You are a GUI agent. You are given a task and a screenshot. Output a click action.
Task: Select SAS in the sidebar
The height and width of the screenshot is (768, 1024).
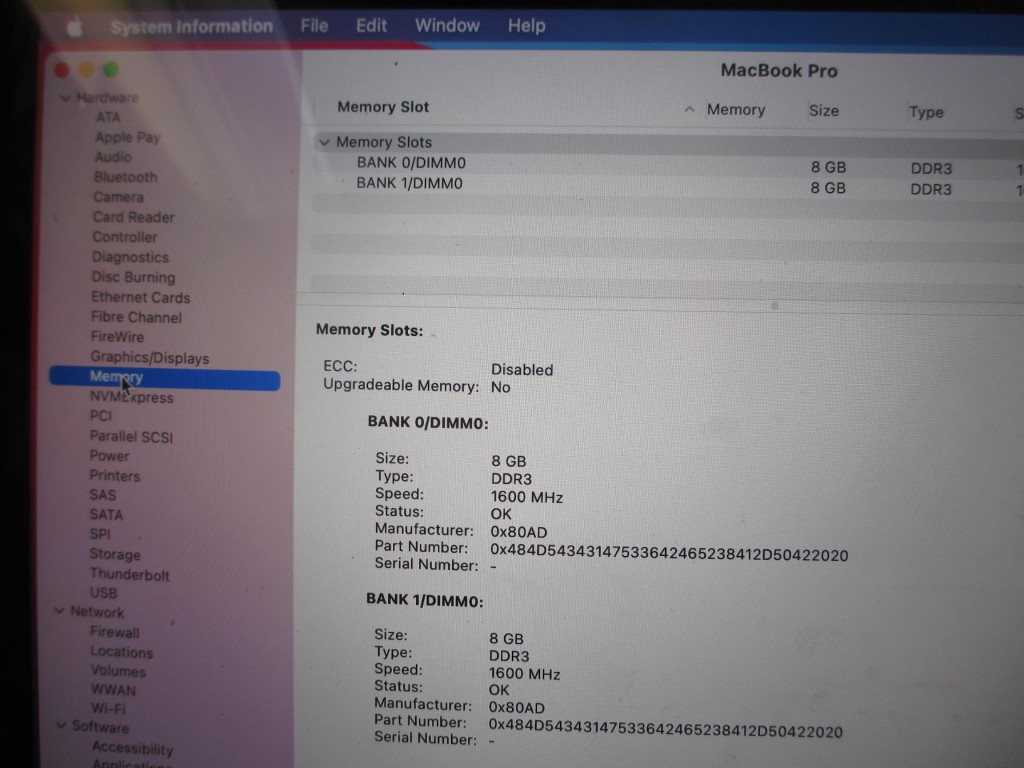click(103, 495)
